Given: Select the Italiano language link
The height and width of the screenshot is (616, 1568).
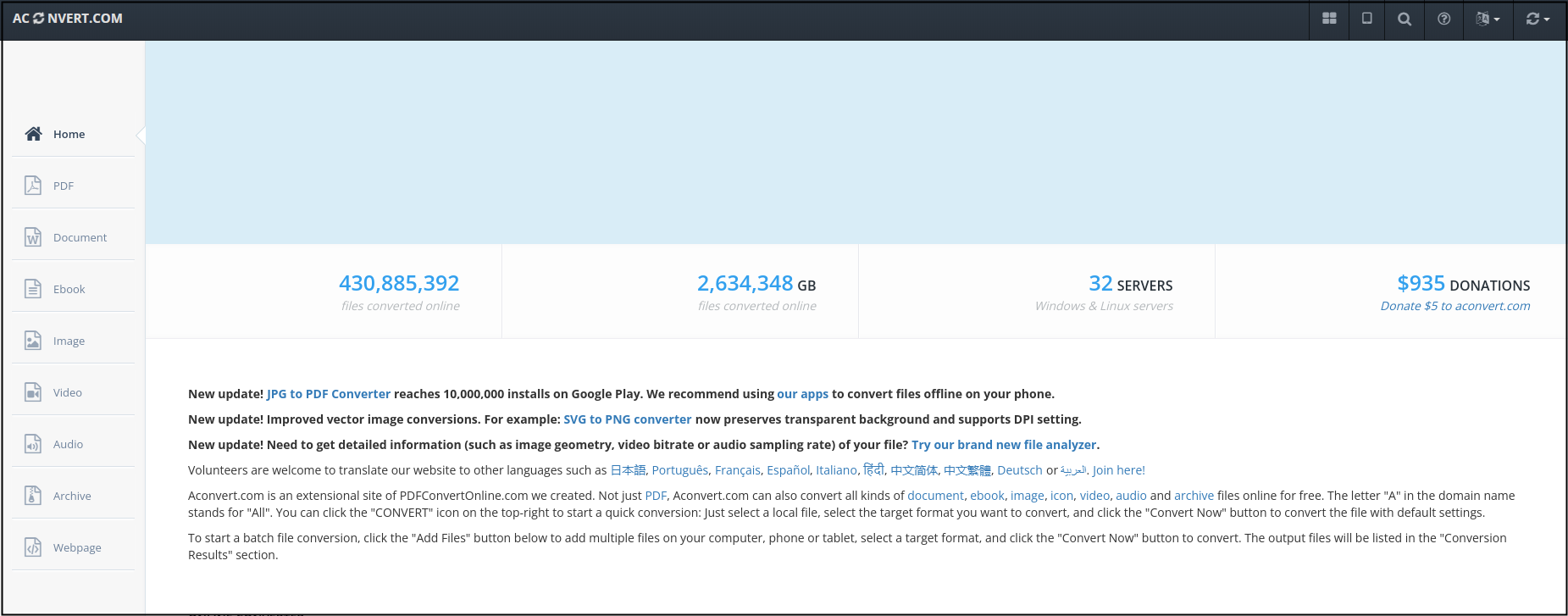Looking at the screenshot, I should (x=837, y=470).
